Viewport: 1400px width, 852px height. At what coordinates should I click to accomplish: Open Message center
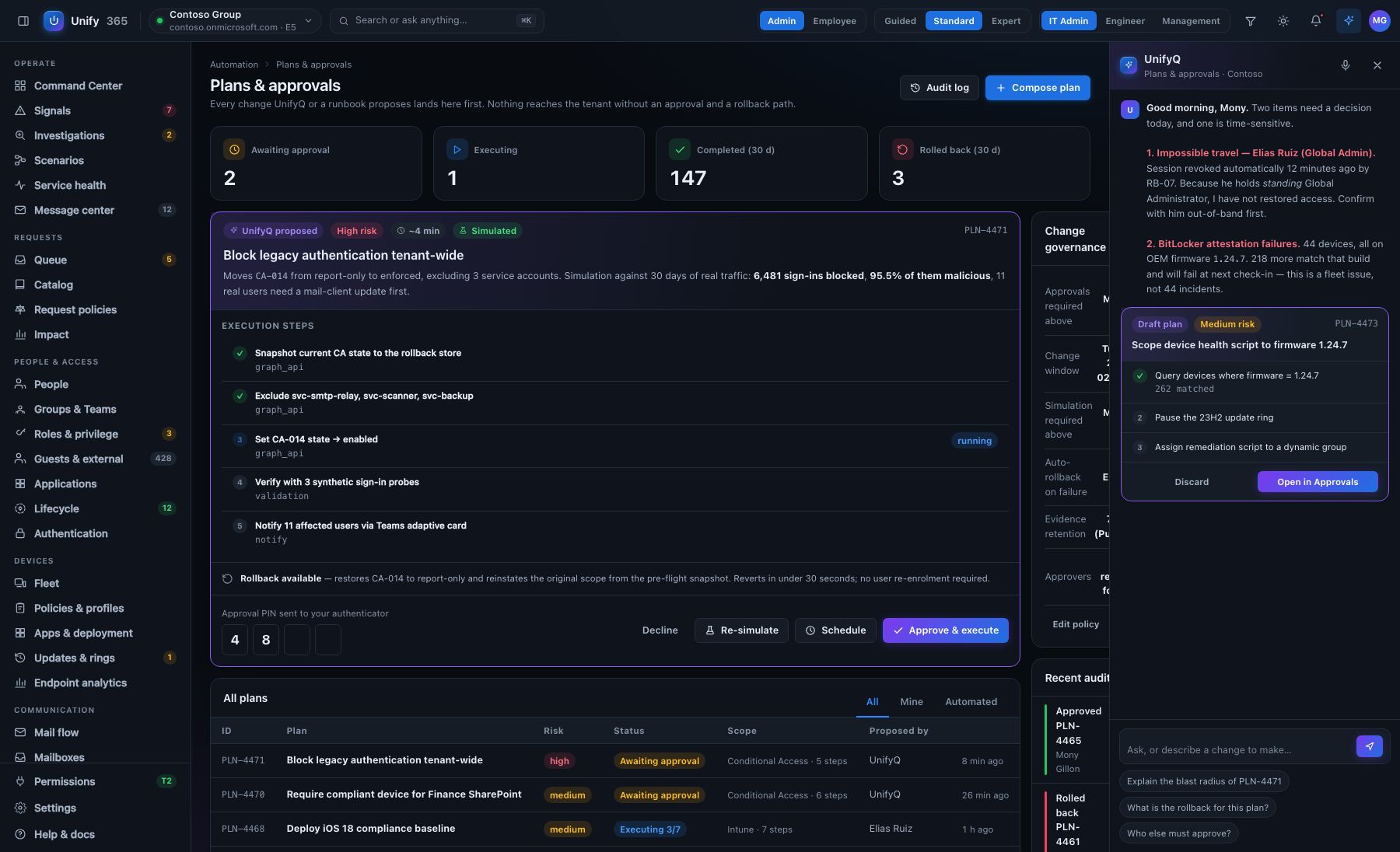point(95,210)
